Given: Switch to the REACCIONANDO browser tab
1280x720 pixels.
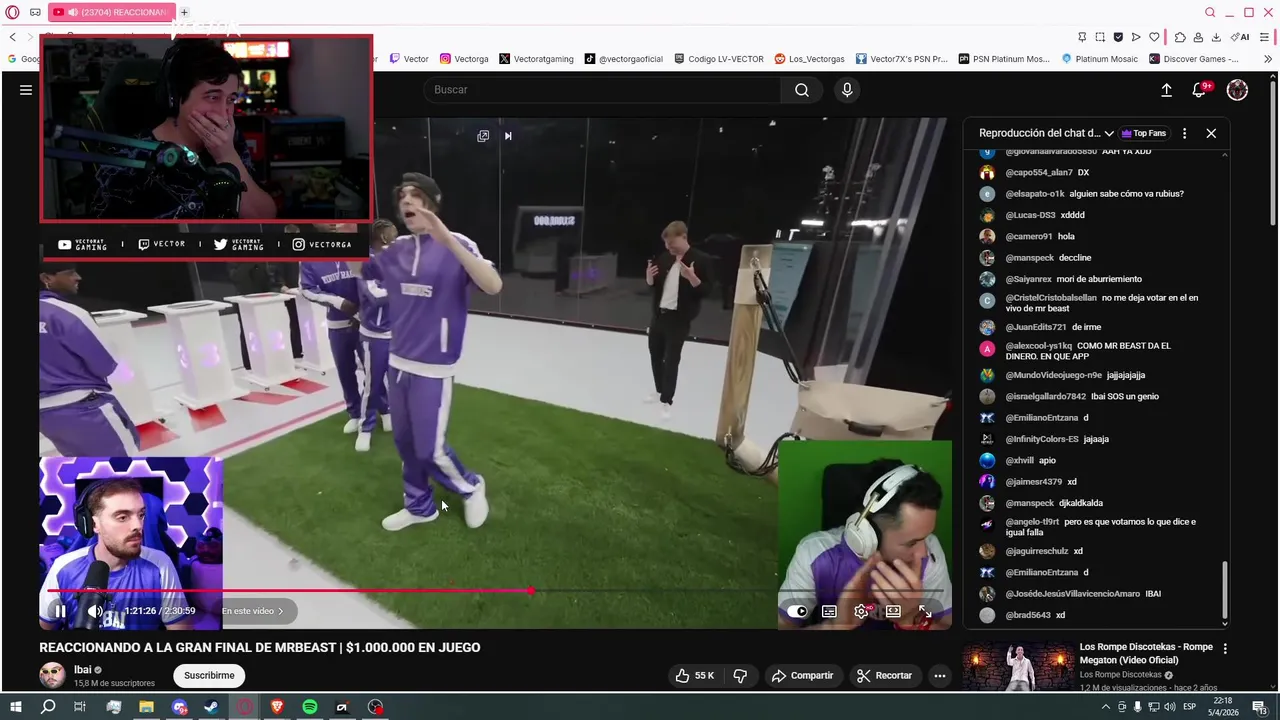Looking at the screenshot, I should (110, 12).
